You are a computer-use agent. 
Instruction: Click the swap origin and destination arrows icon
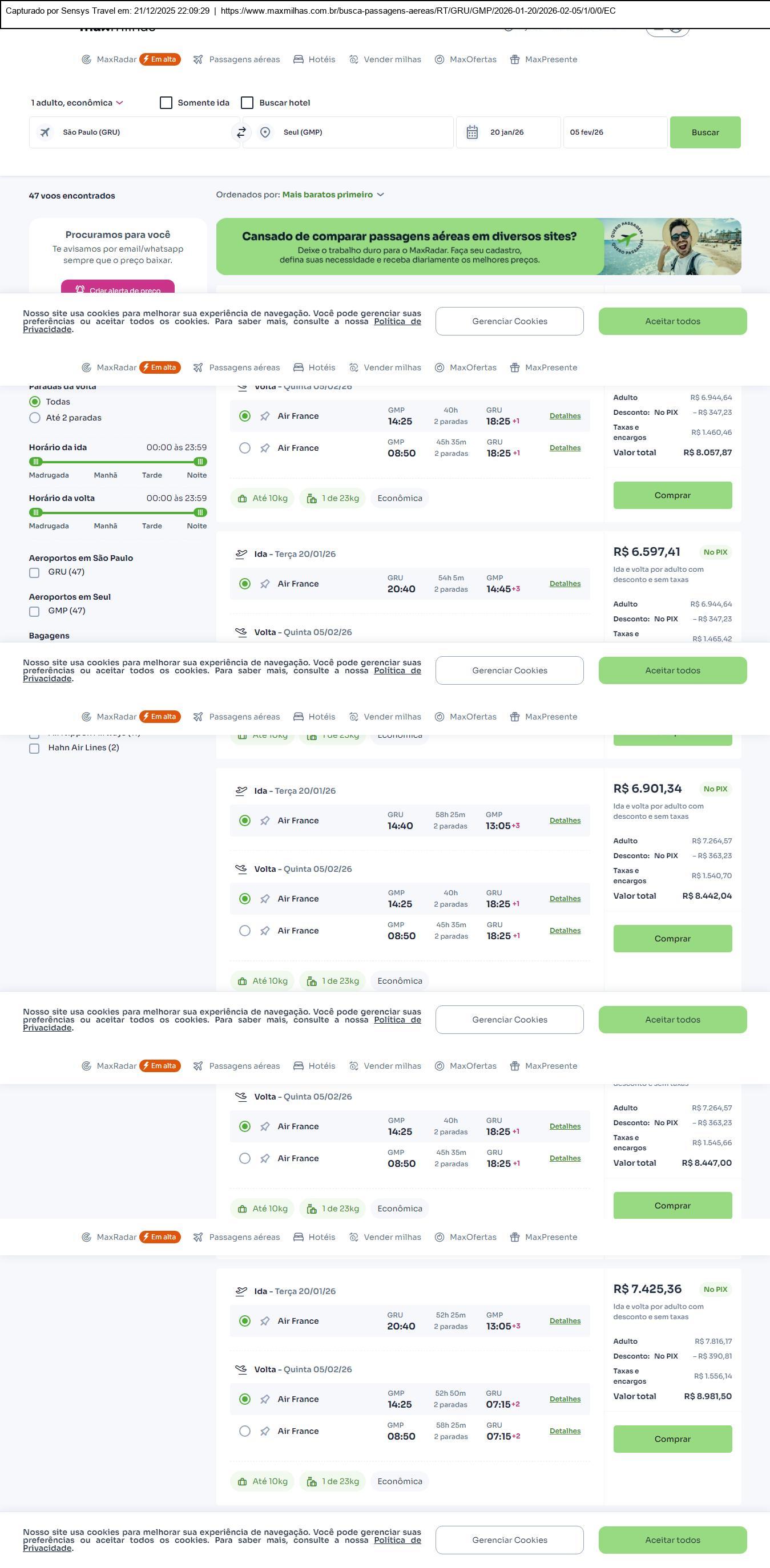click(241, 132)
